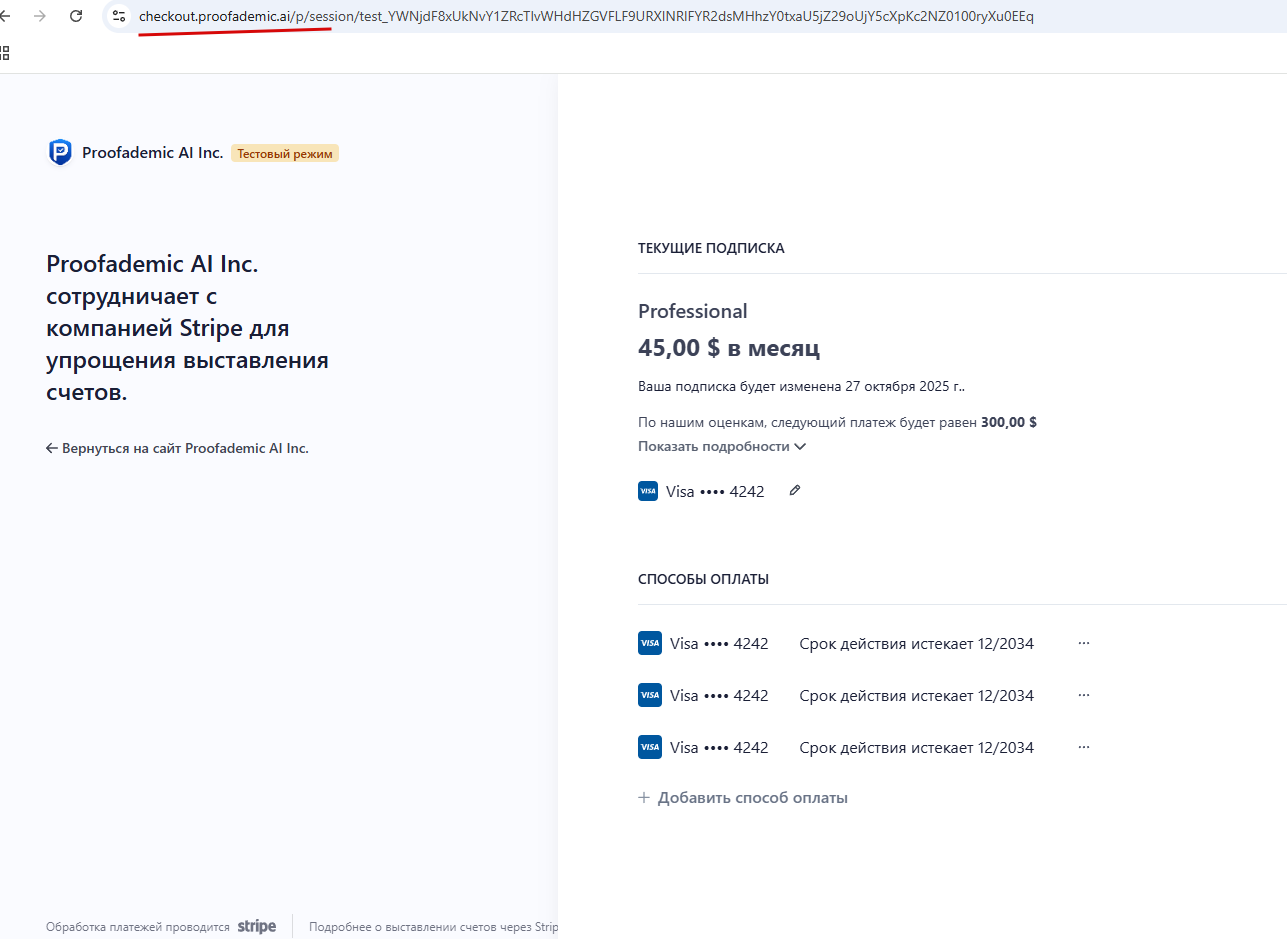This screenshot has height=939, width=1287.
Task: Reload the checkout page
Action: (x=76, y=16)
